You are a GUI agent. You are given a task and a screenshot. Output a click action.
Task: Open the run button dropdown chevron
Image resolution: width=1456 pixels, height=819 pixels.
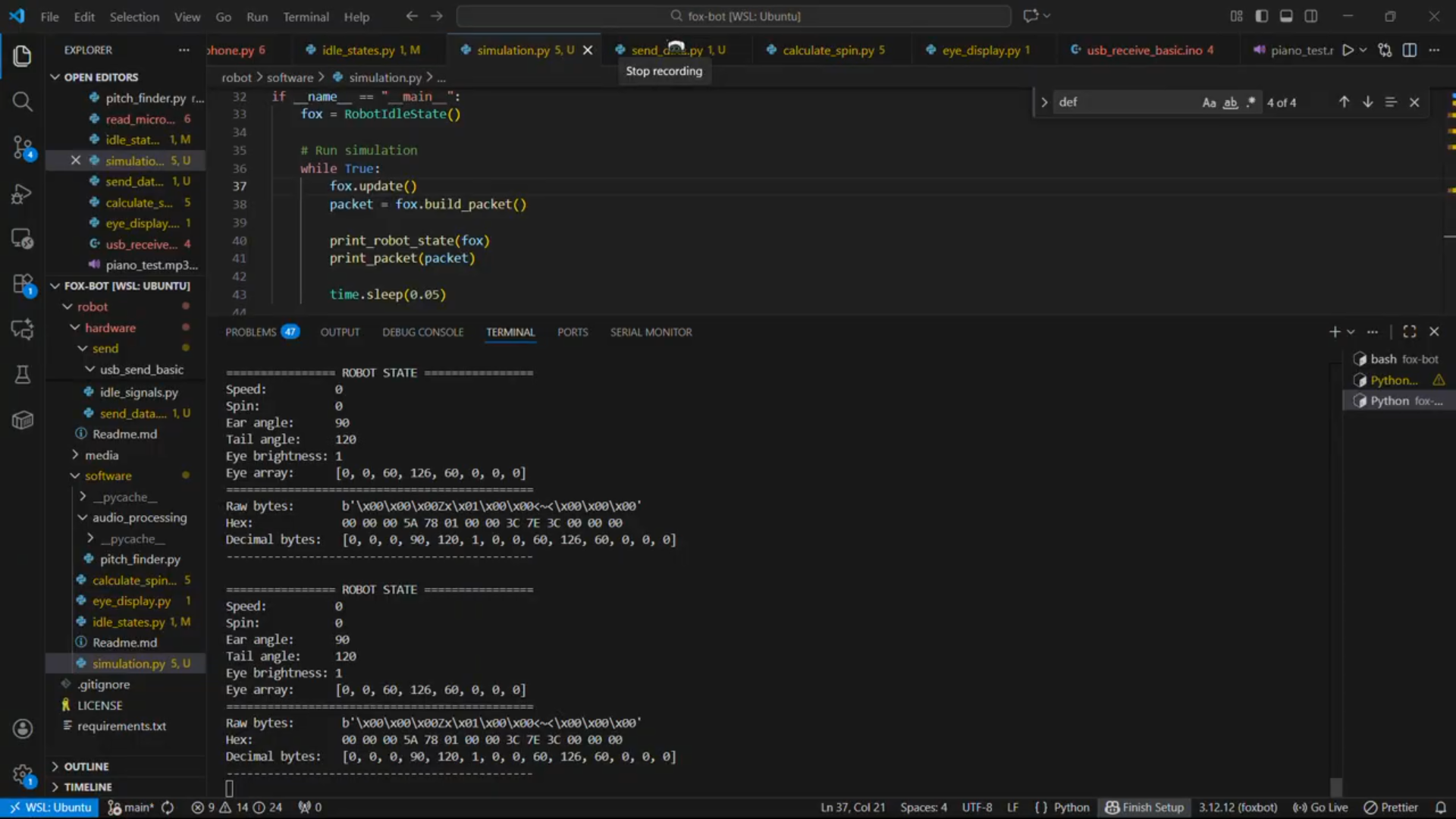click(x=1363, y=49)
